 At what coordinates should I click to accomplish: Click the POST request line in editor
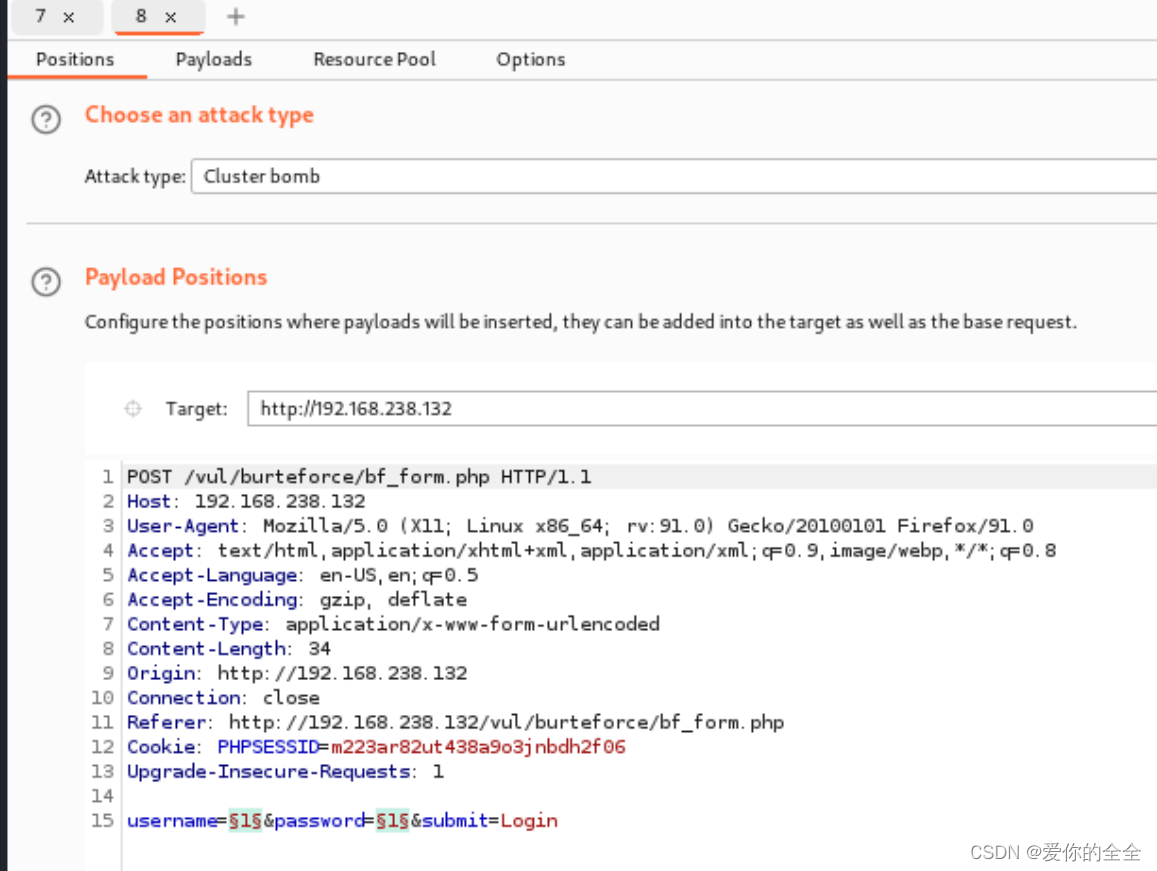[359, 477]
